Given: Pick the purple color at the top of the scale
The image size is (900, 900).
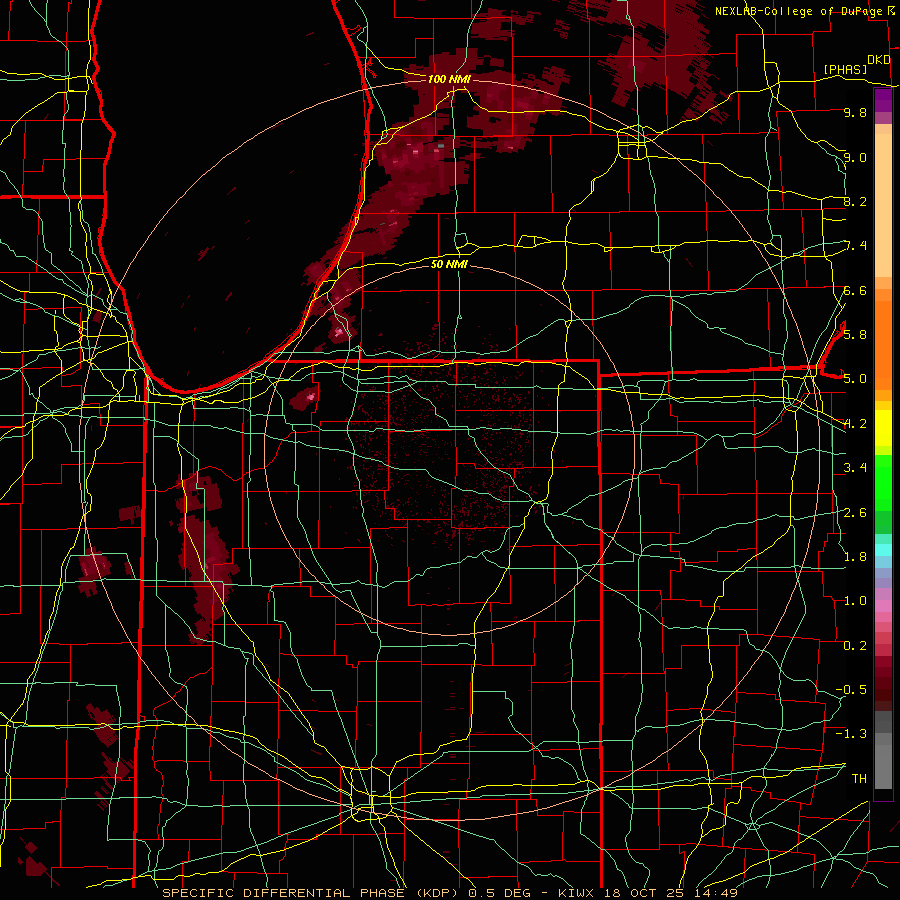Looking at the screenshot, I should pyautogui.click(x=883, y=100).
